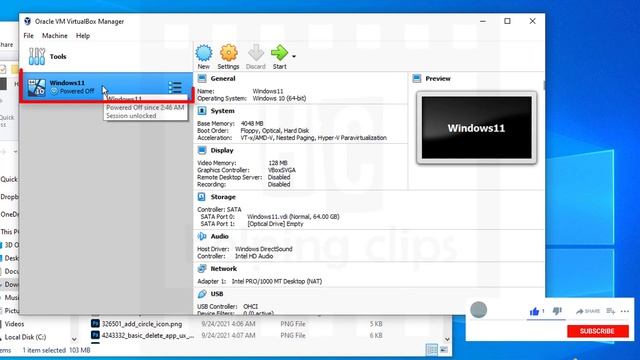The width and height of the screenshot is (640, 360).
Task: Click the Preview panel icon
Action: [417, 78]
